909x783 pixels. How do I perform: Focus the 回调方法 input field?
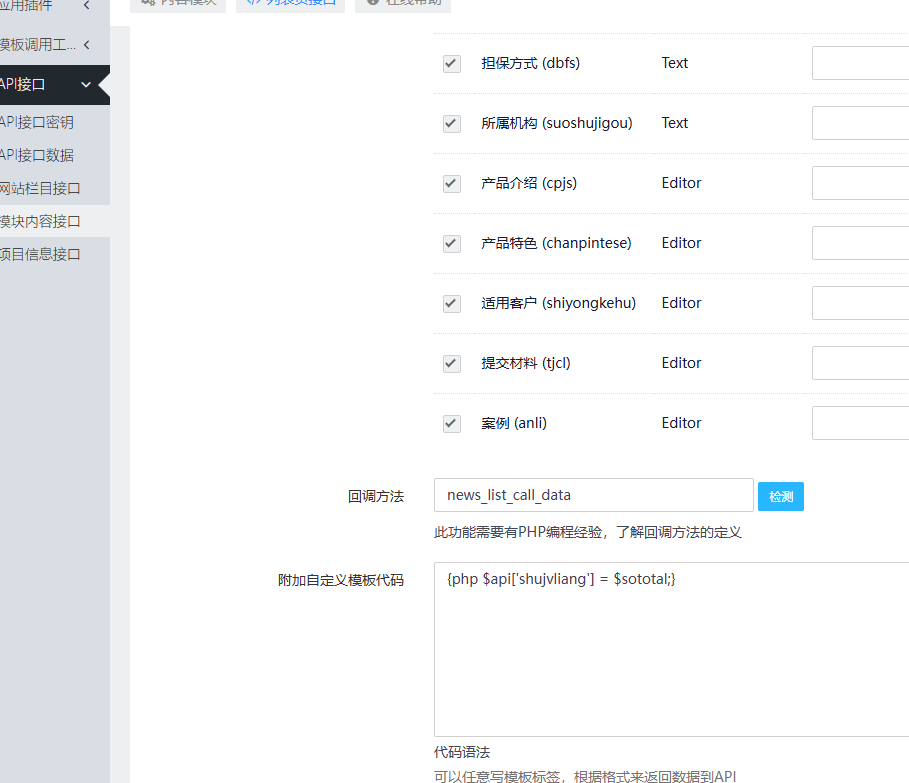click(593, 495)
